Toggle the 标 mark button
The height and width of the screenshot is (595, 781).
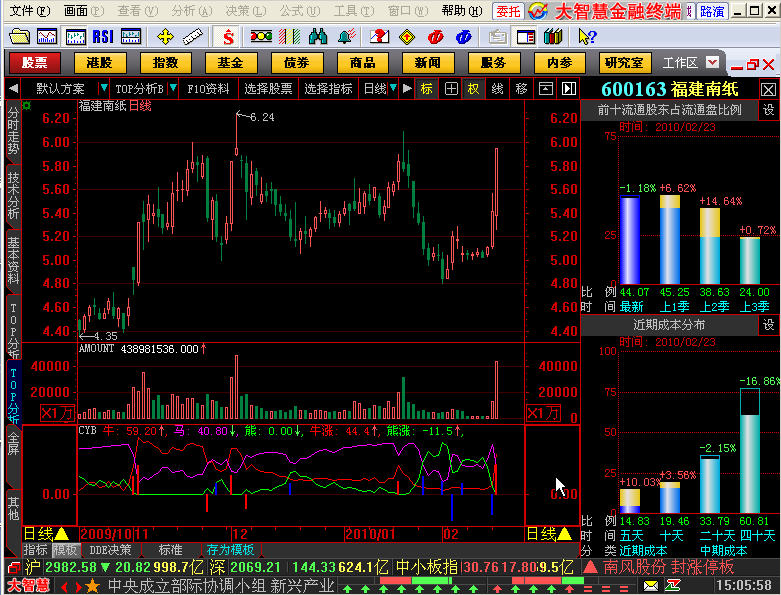coord(427,88)
